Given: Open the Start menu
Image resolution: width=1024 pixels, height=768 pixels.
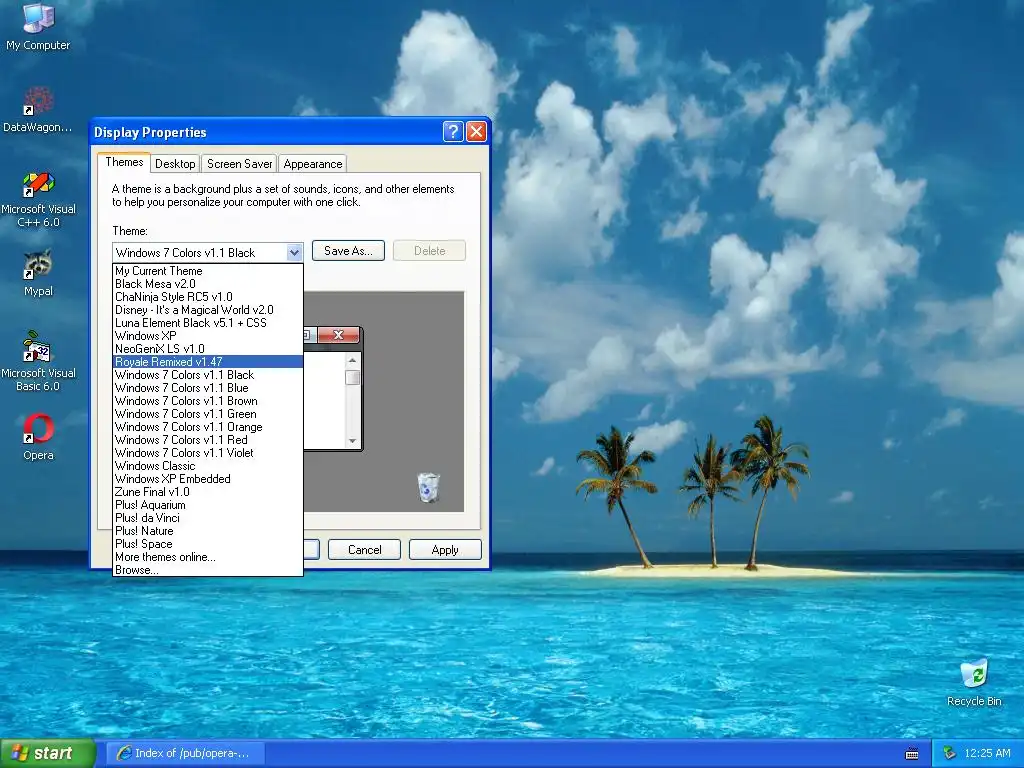Looking at the screenshot, I should pos(47,753).
